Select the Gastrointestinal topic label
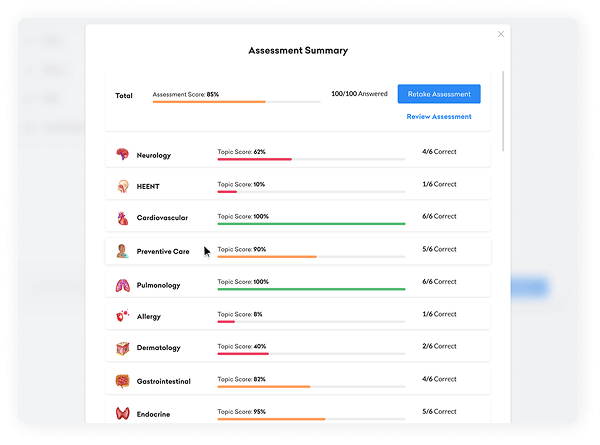This screenshot has width=600, height=445. 164,381
